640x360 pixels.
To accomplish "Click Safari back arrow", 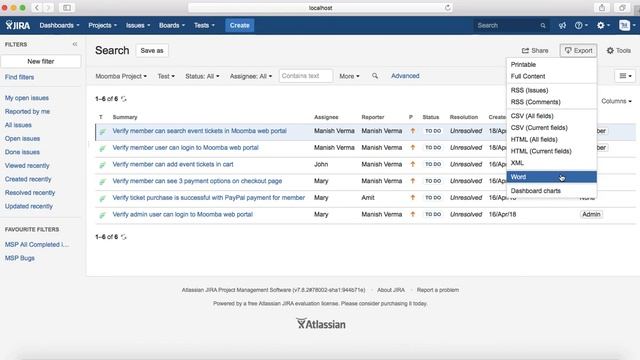I will pyautogui.click(x=37, y=8).
